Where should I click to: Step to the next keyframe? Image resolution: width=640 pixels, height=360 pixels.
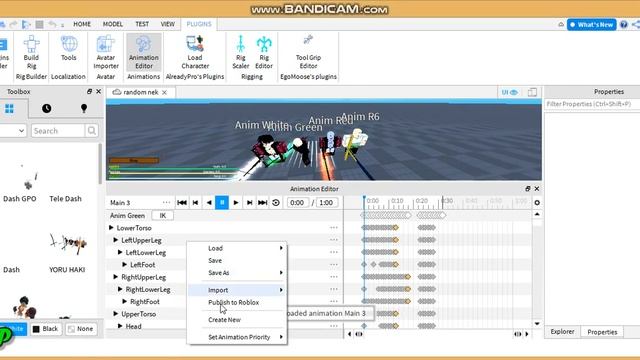[249, 202]
